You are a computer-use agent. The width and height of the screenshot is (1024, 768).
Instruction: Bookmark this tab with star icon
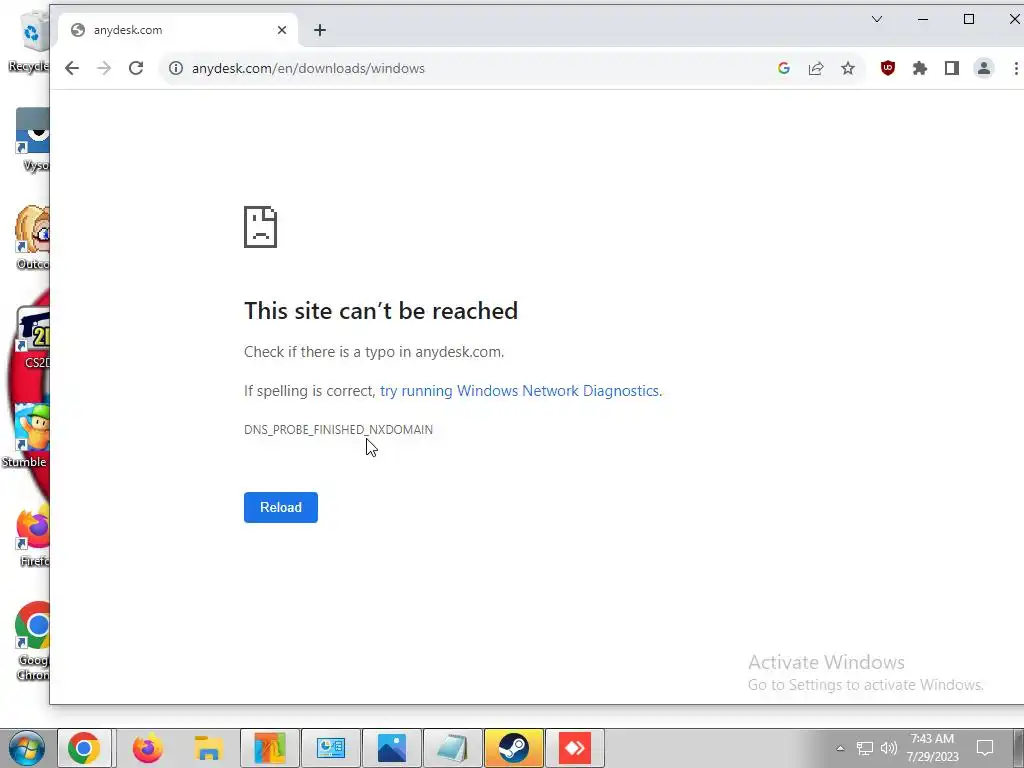coord(848,68)
